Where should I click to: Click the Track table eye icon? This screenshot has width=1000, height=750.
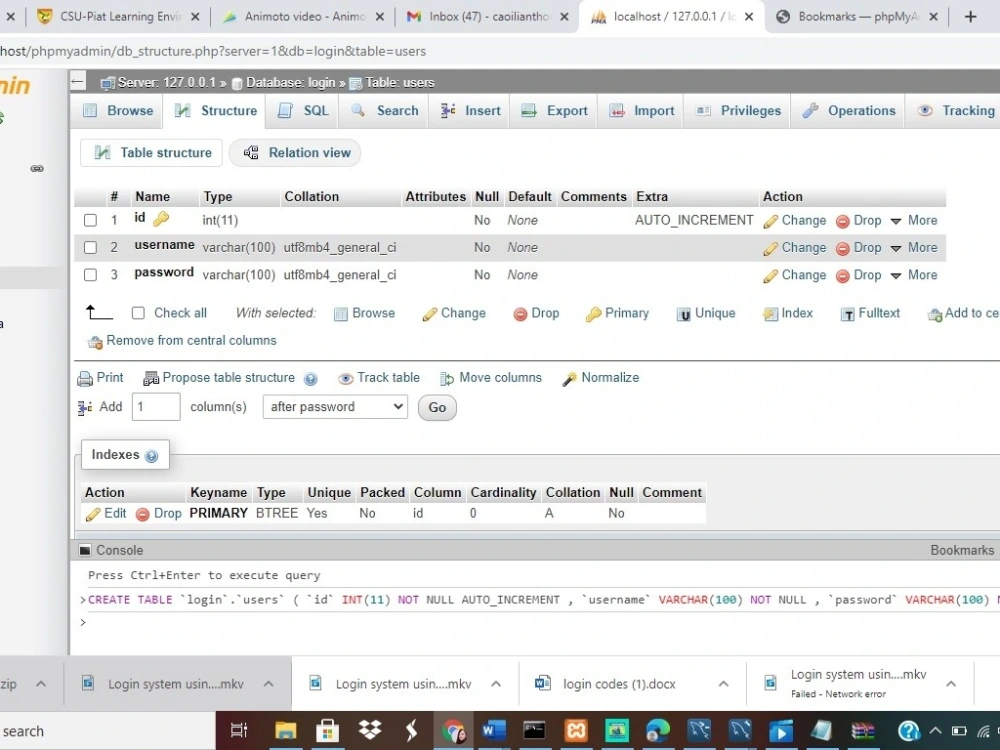tap(345, 378)
